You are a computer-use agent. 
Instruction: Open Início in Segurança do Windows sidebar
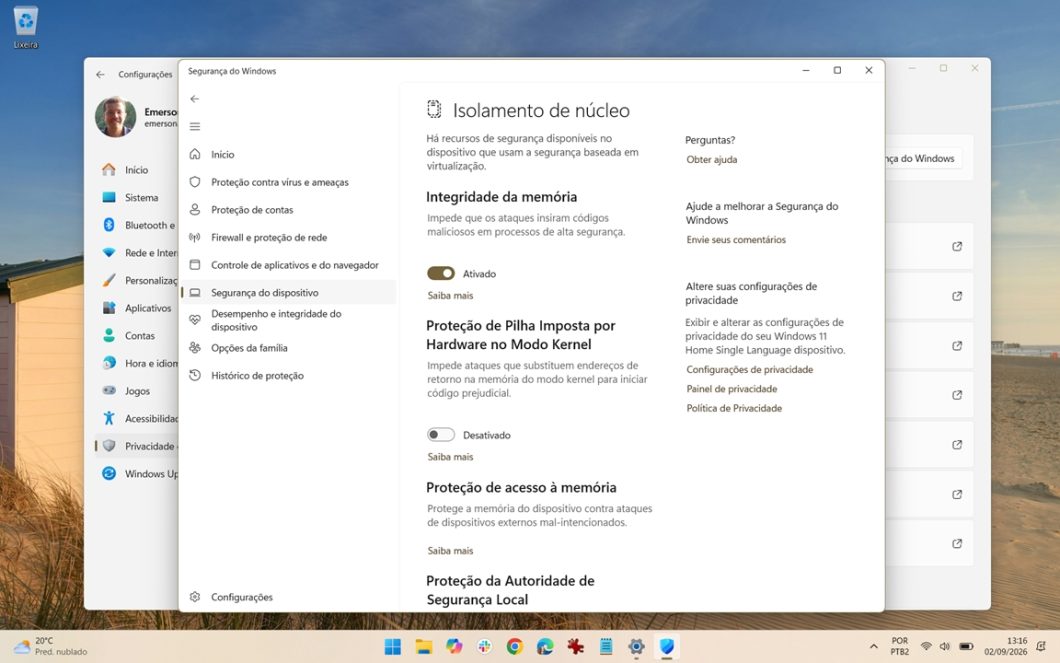point(289,154)
